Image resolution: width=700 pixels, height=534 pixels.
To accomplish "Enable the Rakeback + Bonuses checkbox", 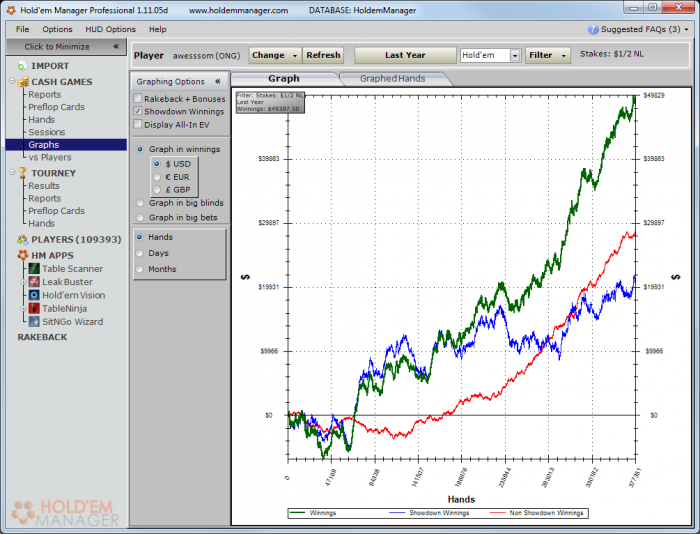I will coord(138,99).
